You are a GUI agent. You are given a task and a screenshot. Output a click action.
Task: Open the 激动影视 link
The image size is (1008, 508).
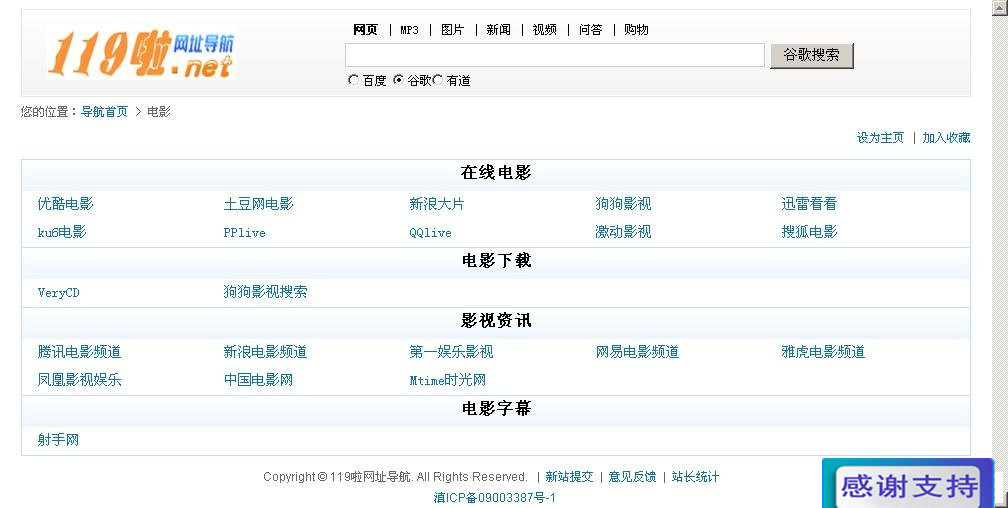coord(623,232)
